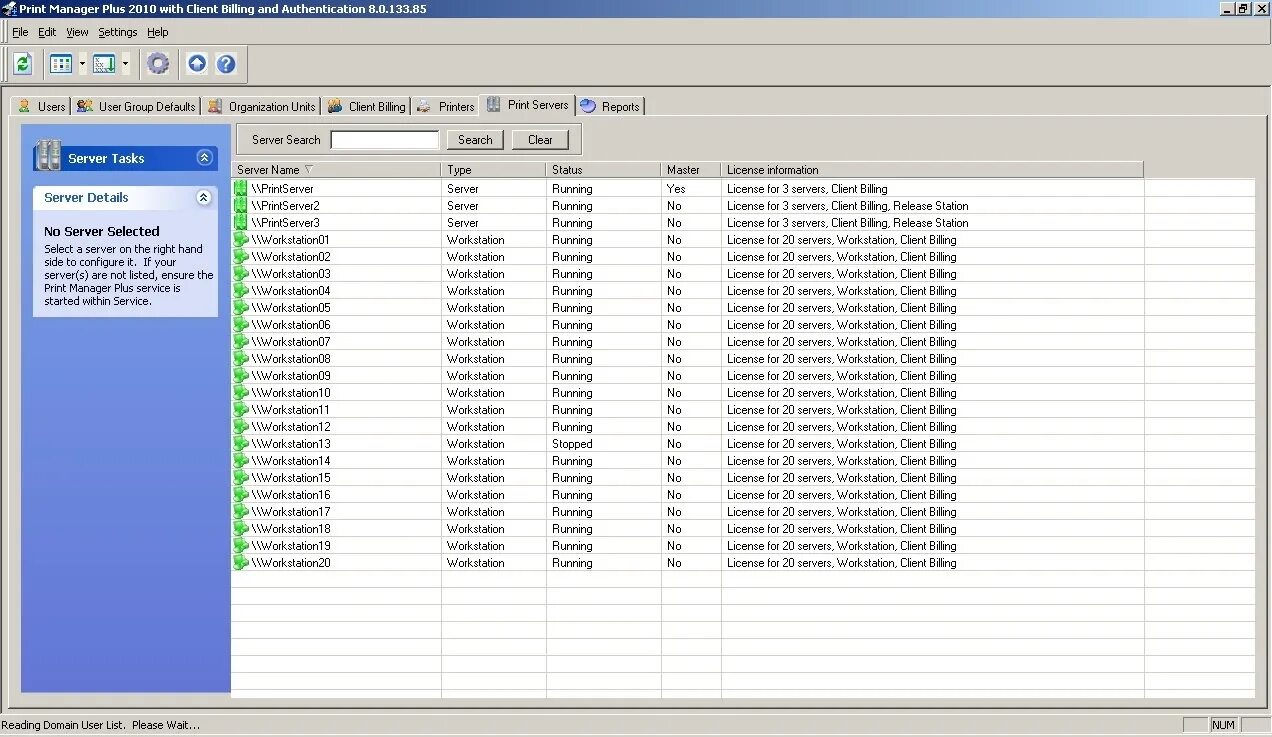
Task: Open the Settings menu
Action: tap(117, 32)
